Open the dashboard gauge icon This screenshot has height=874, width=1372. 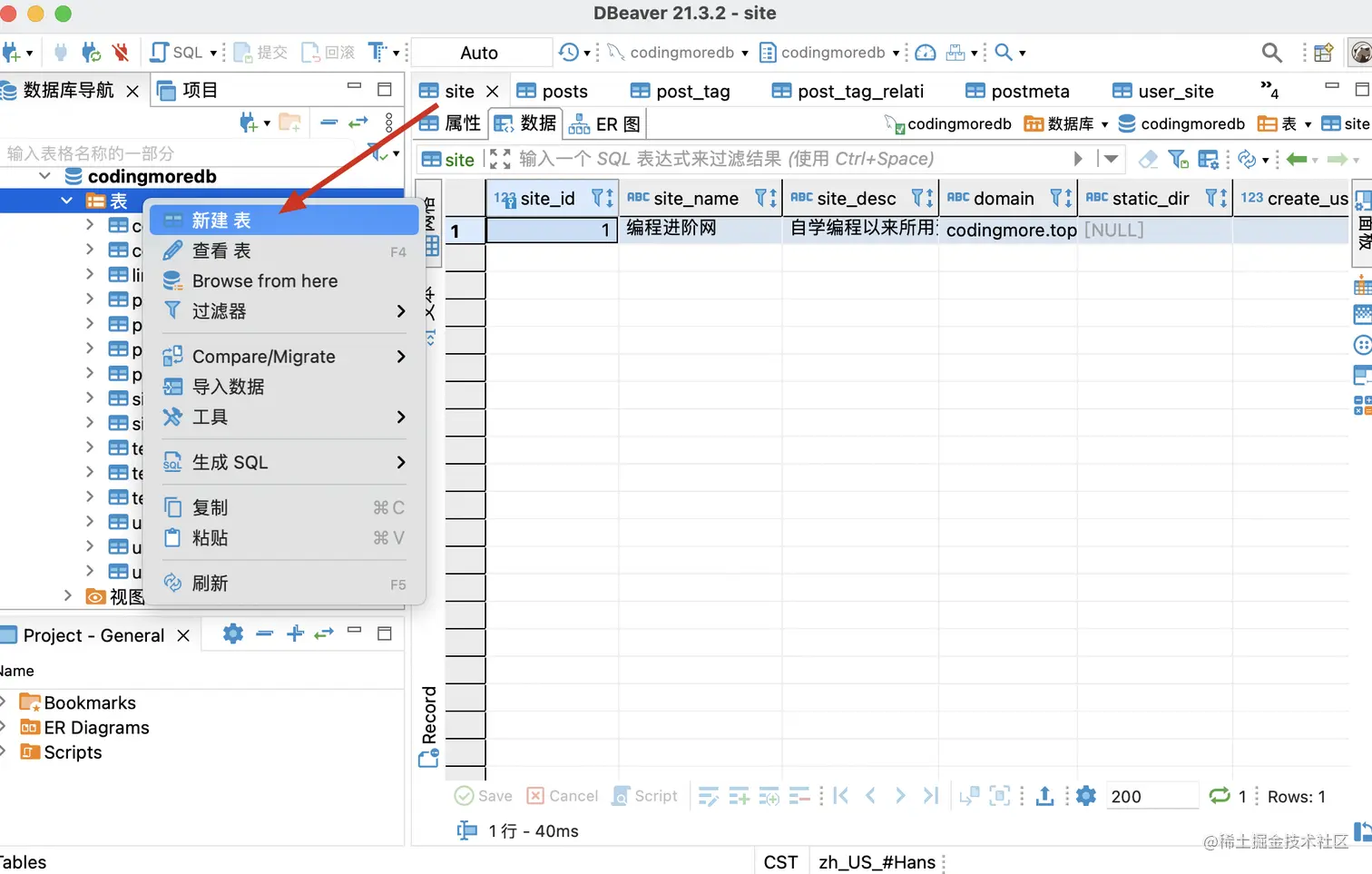click(926, 53)
